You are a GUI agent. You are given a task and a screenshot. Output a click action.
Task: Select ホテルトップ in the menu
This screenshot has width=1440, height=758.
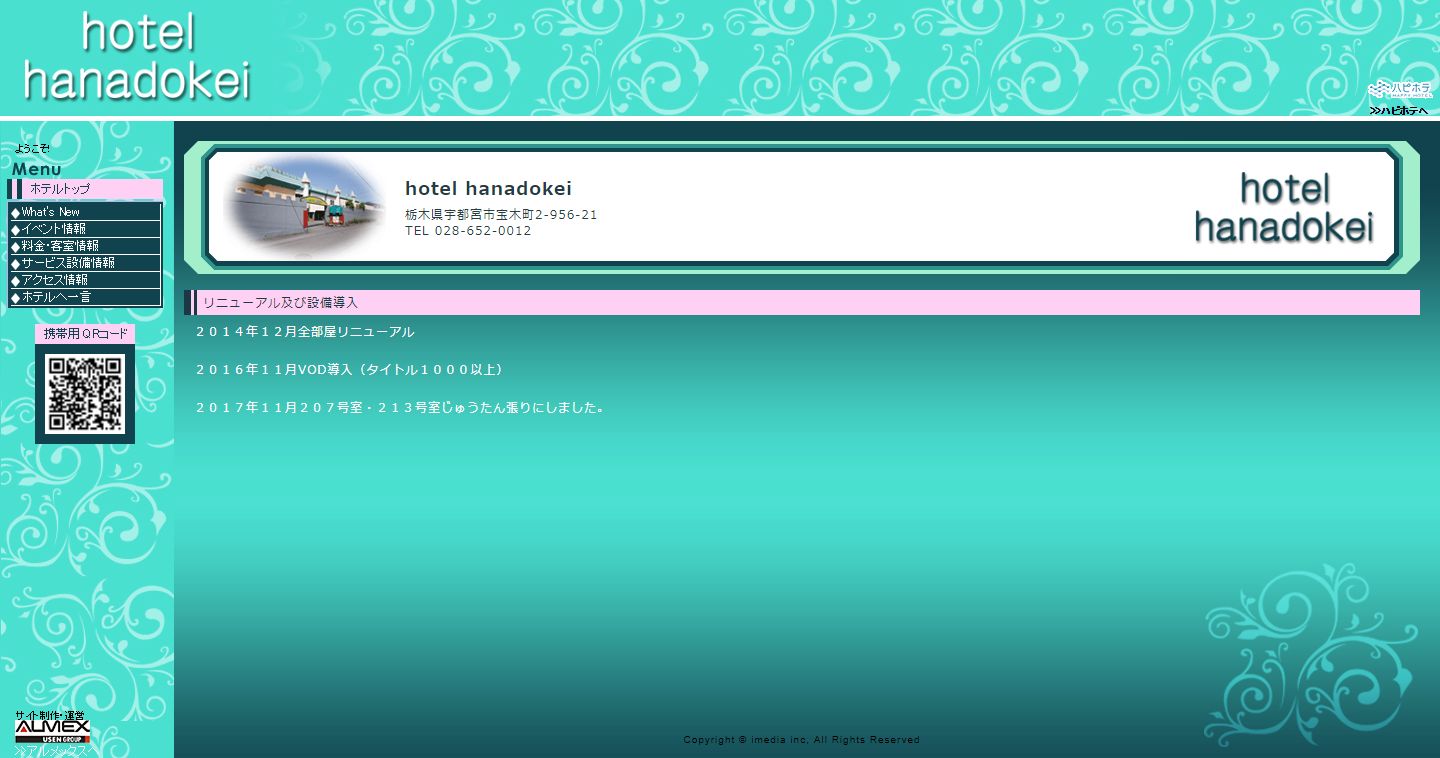(x=59, y=189)
